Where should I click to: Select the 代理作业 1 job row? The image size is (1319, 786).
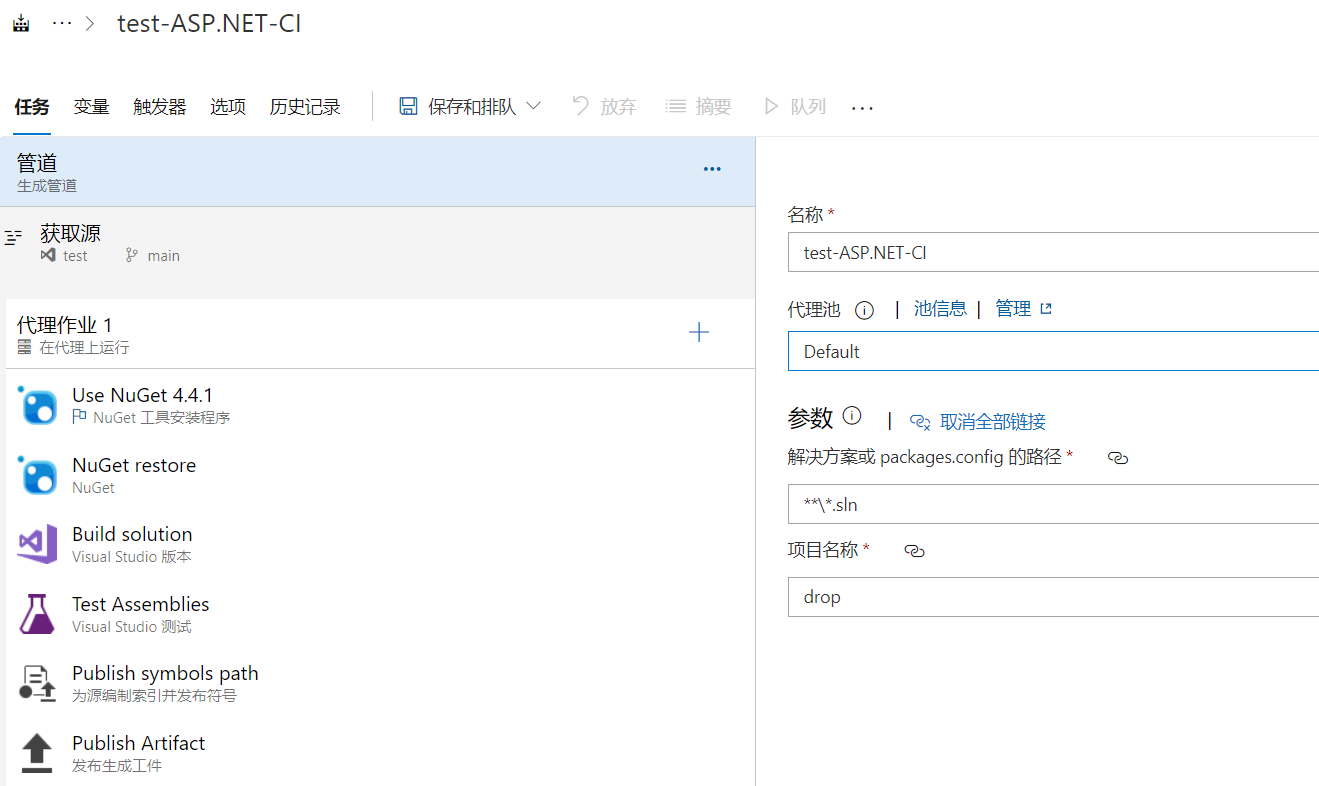(x=380, y=334)
